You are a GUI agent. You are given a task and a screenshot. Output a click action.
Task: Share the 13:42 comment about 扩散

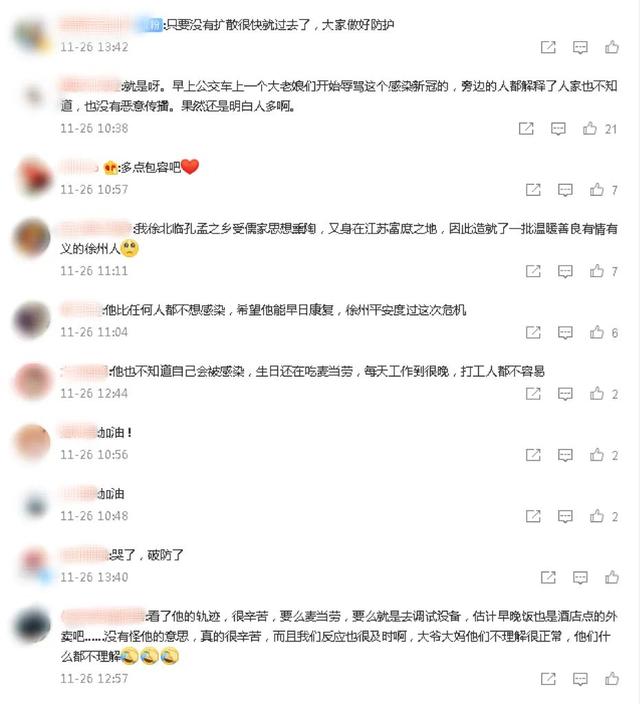point(548,47)
